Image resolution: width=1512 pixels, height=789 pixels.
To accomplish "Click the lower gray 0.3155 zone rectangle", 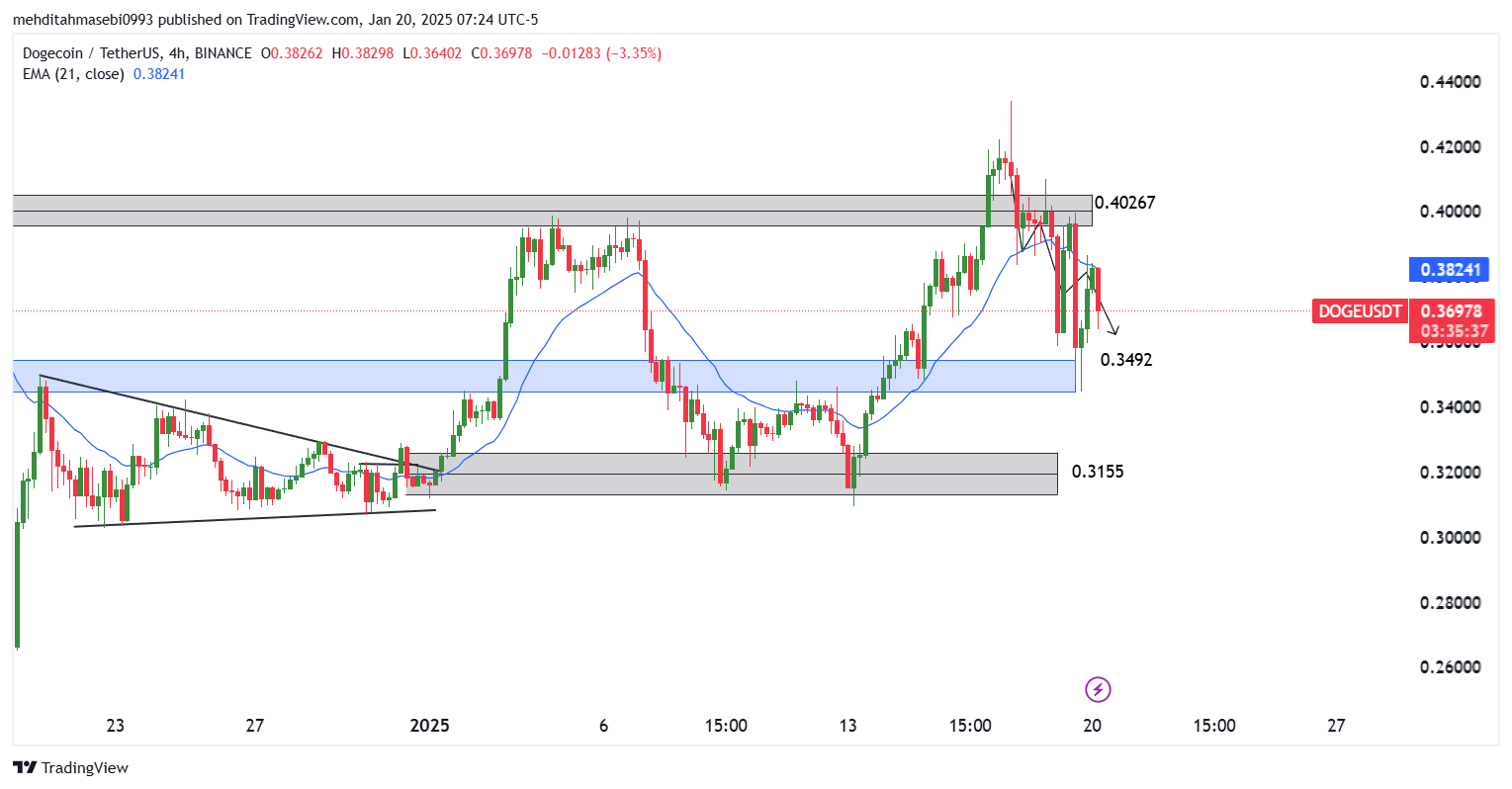I will [732, 474].
